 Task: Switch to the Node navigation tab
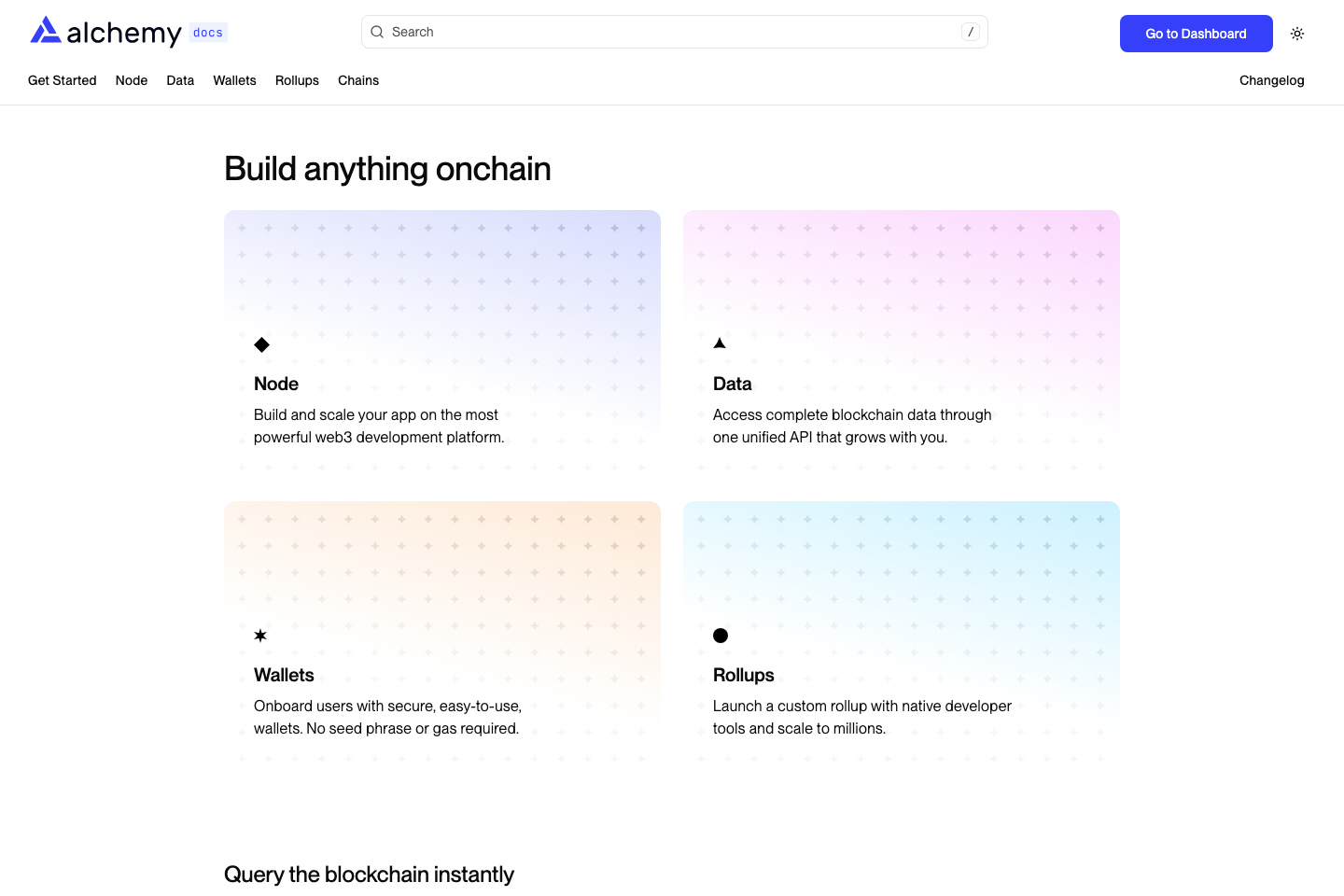coord(131,80)
